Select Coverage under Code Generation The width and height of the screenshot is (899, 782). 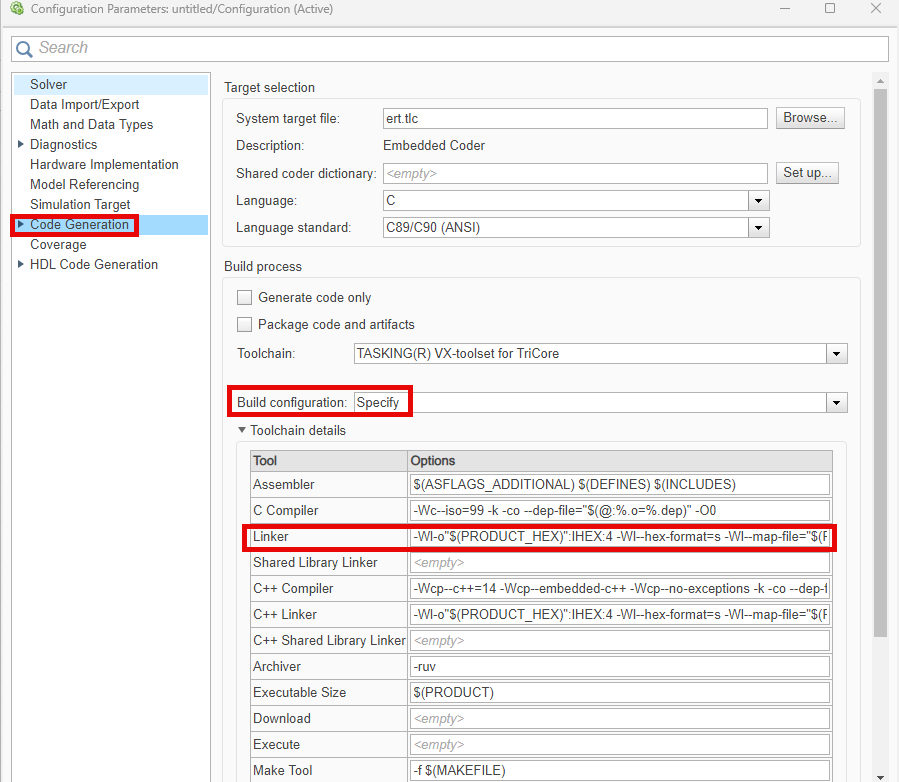58,244
